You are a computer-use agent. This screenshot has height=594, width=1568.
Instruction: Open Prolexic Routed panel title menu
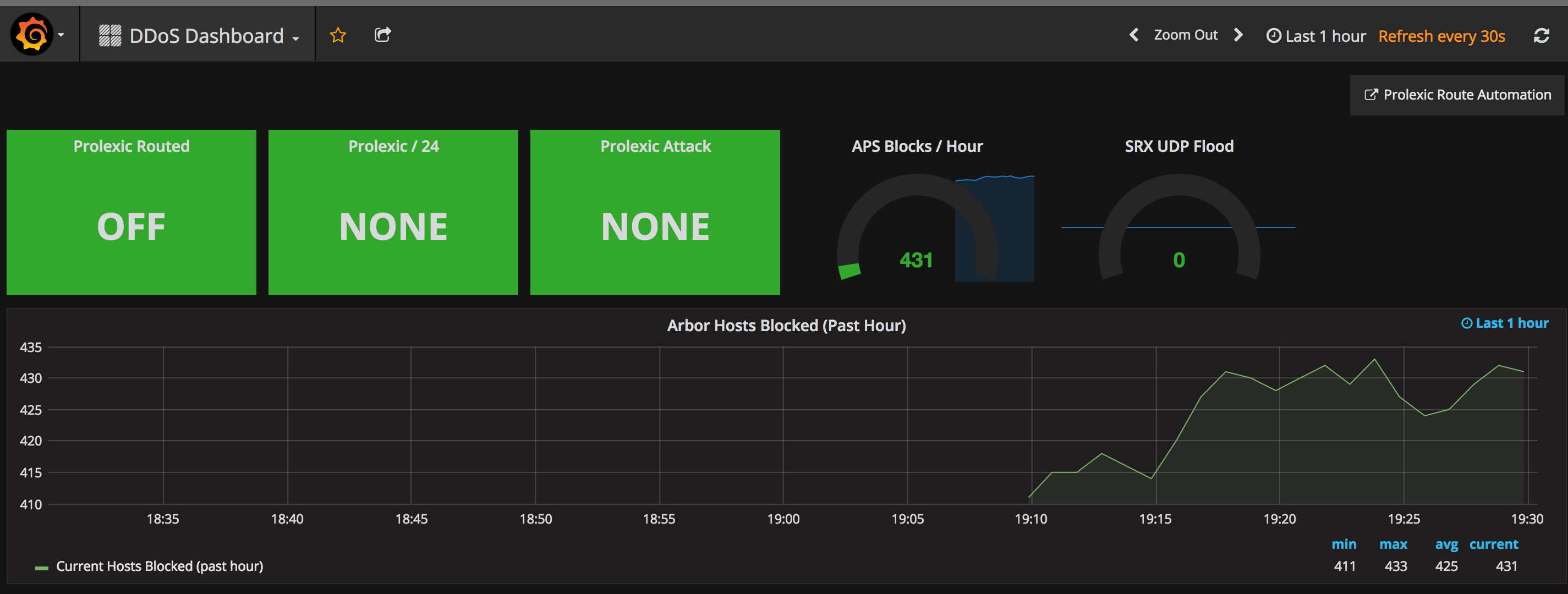131,146
